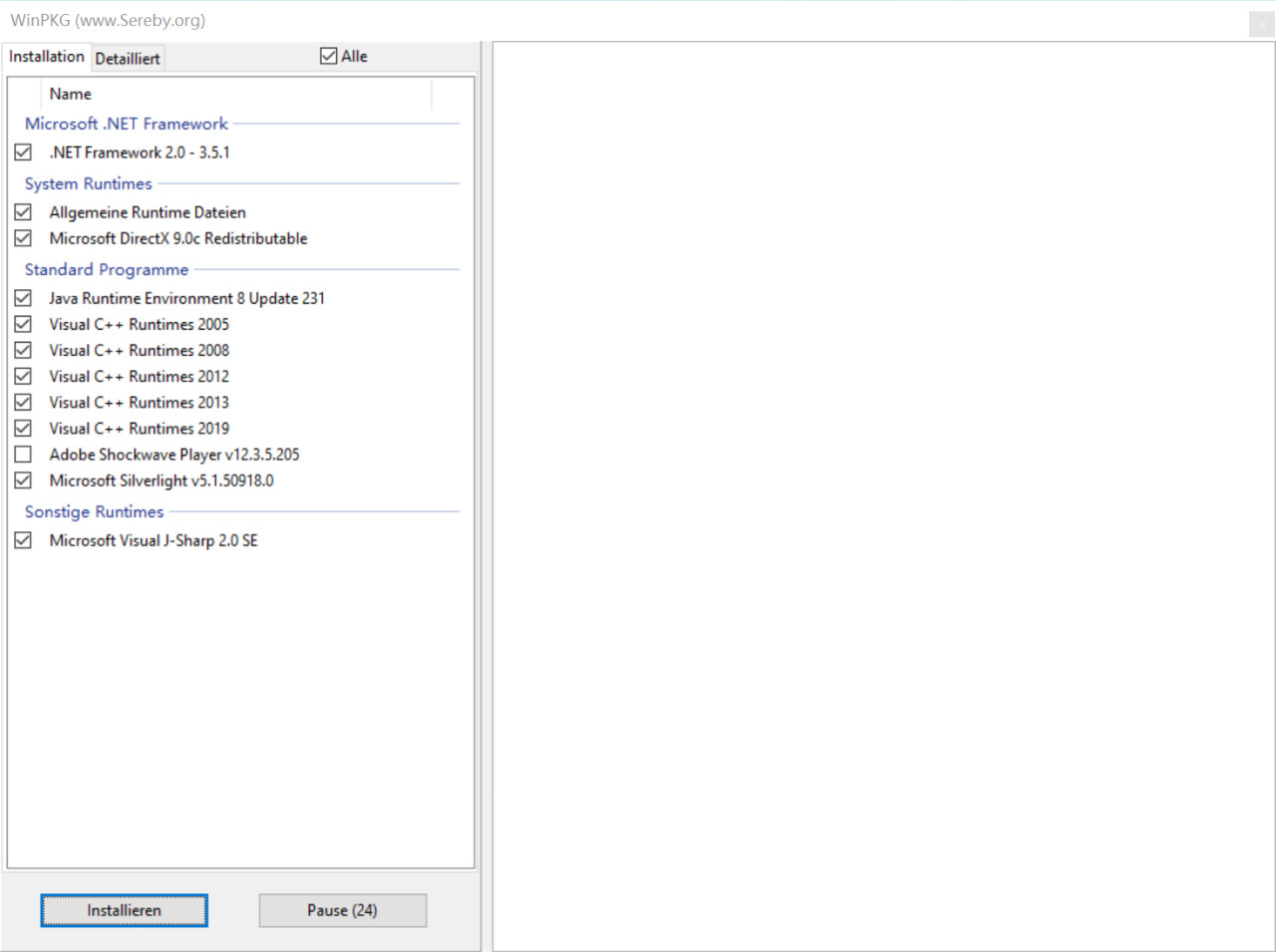Enable Adobe Shockwave Player v12.3.5.205 checkbox

point(23,454)
